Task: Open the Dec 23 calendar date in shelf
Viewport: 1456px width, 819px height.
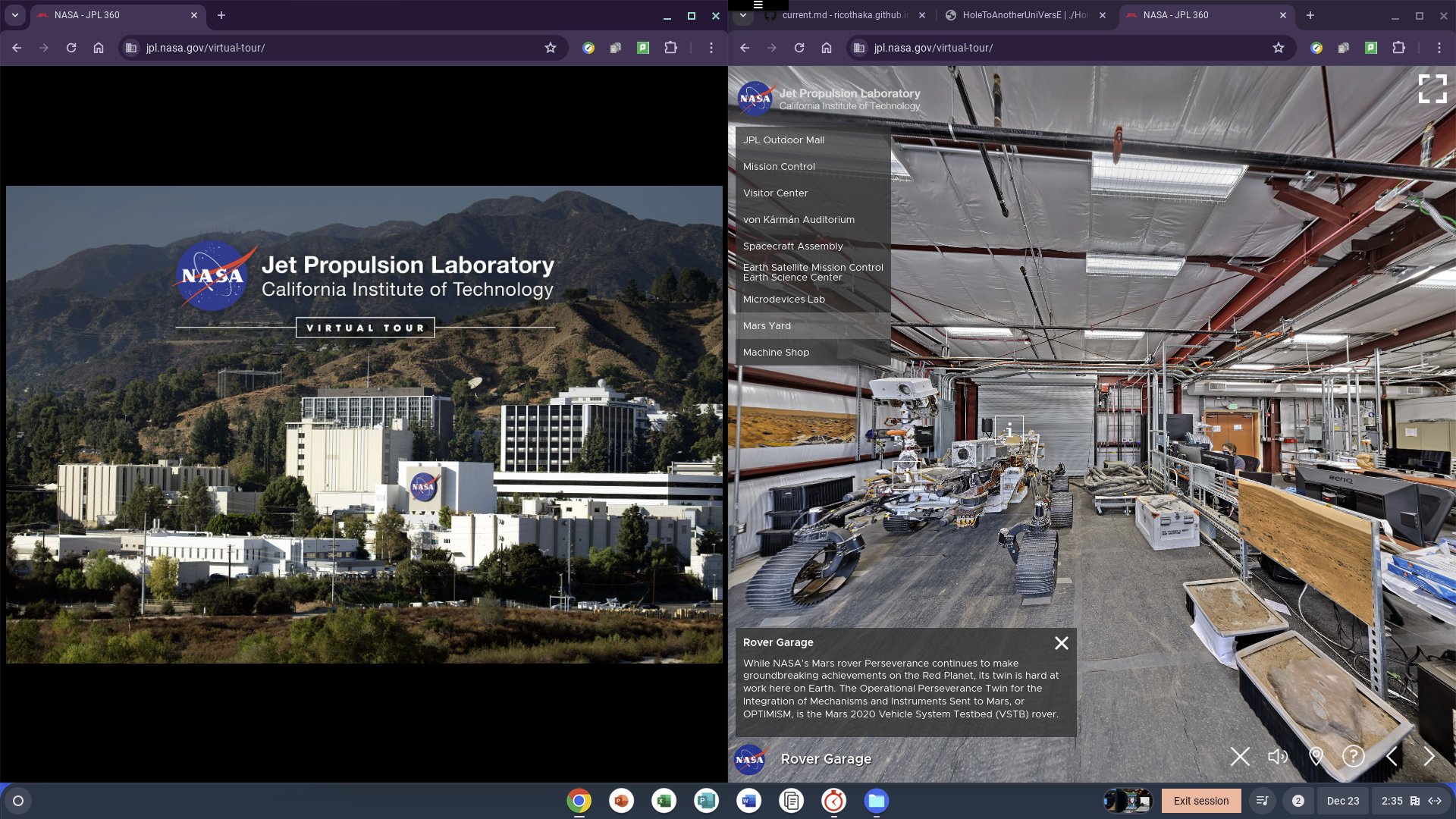Action: (1342, 801)
